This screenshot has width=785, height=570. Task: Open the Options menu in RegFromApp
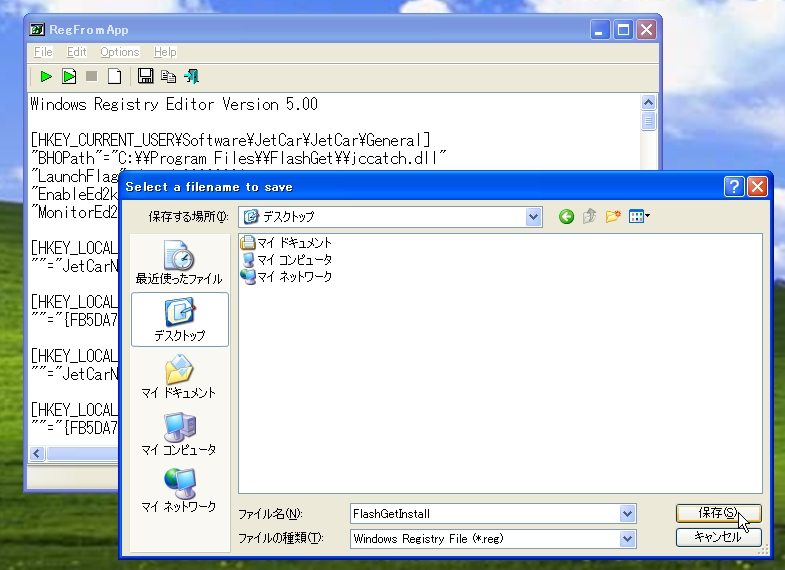point(120,52)
